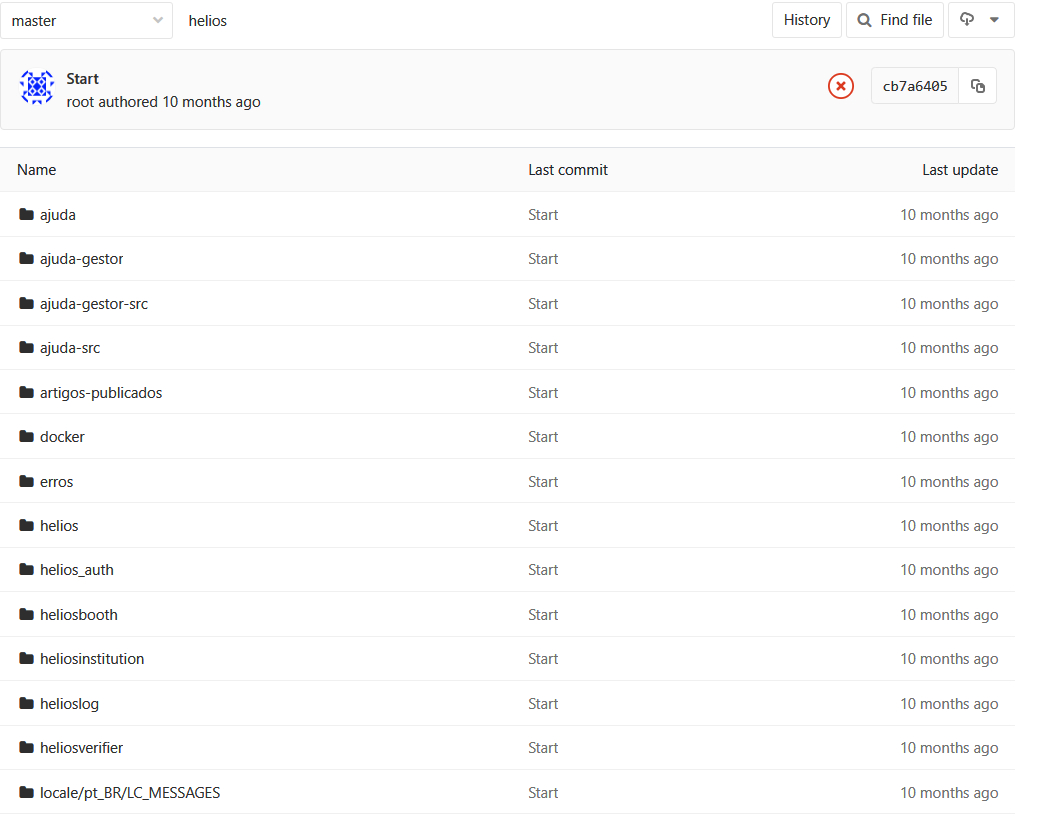1053x829 pixels.
Task: Open the helios_auth directory name
Action: coord(77,570)
